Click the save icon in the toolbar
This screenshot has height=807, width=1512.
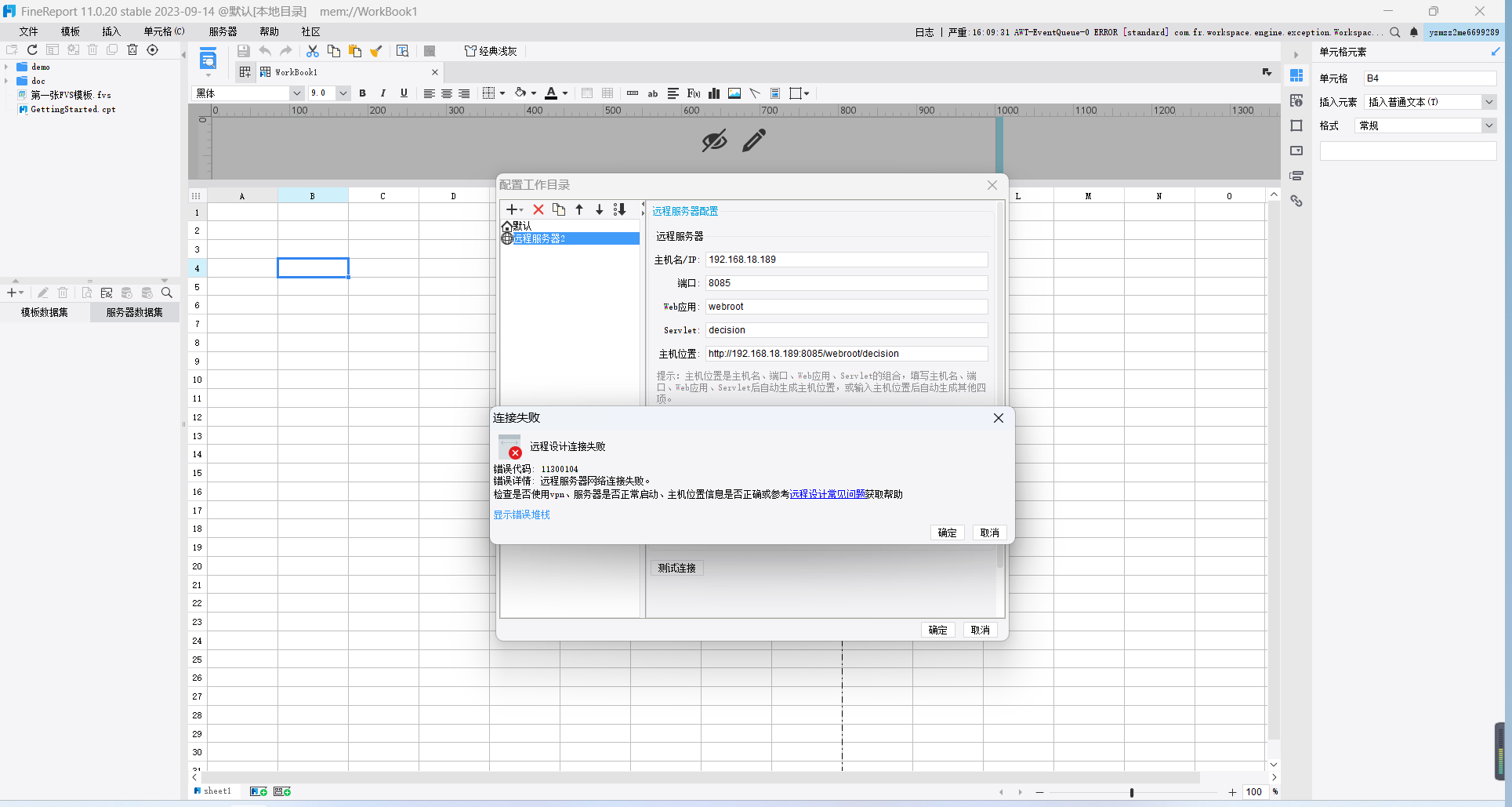244,51
